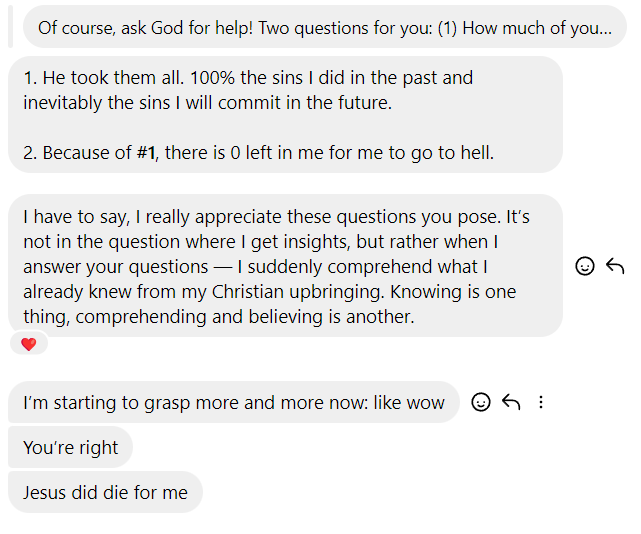
Task: Reply to the "I really appreciate" message
Action: pyautogui.click(x=615, y=266)
